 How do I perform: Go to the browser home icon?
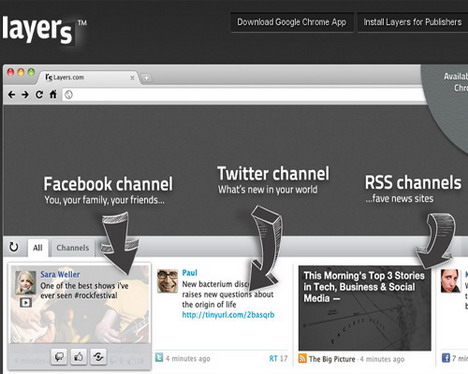53,94
